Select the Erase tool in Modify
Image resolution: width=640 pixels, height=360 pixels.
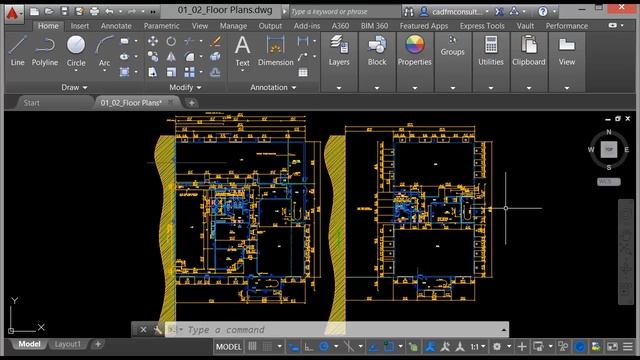[x=216, y=41]
